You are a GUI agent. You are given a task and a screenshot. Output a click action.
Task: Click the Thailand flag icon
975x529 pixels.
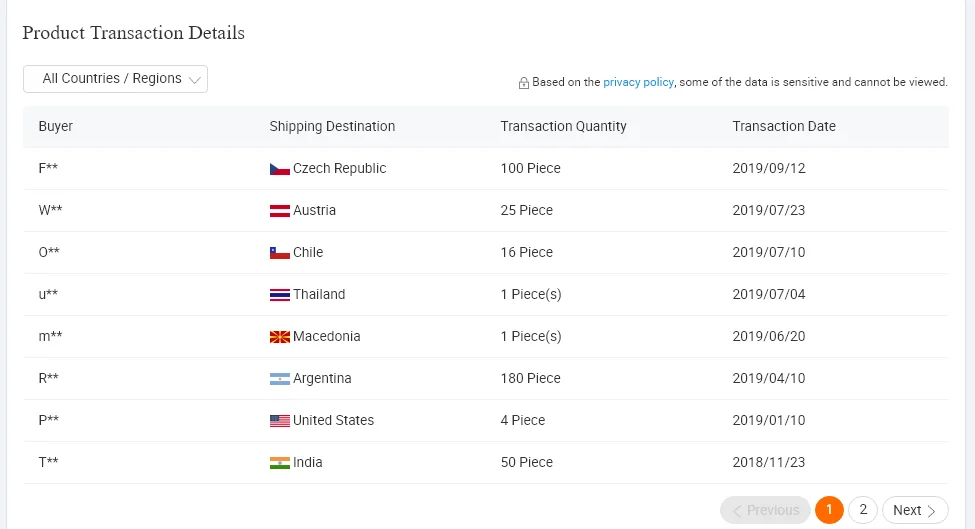[x=279, y=295]
